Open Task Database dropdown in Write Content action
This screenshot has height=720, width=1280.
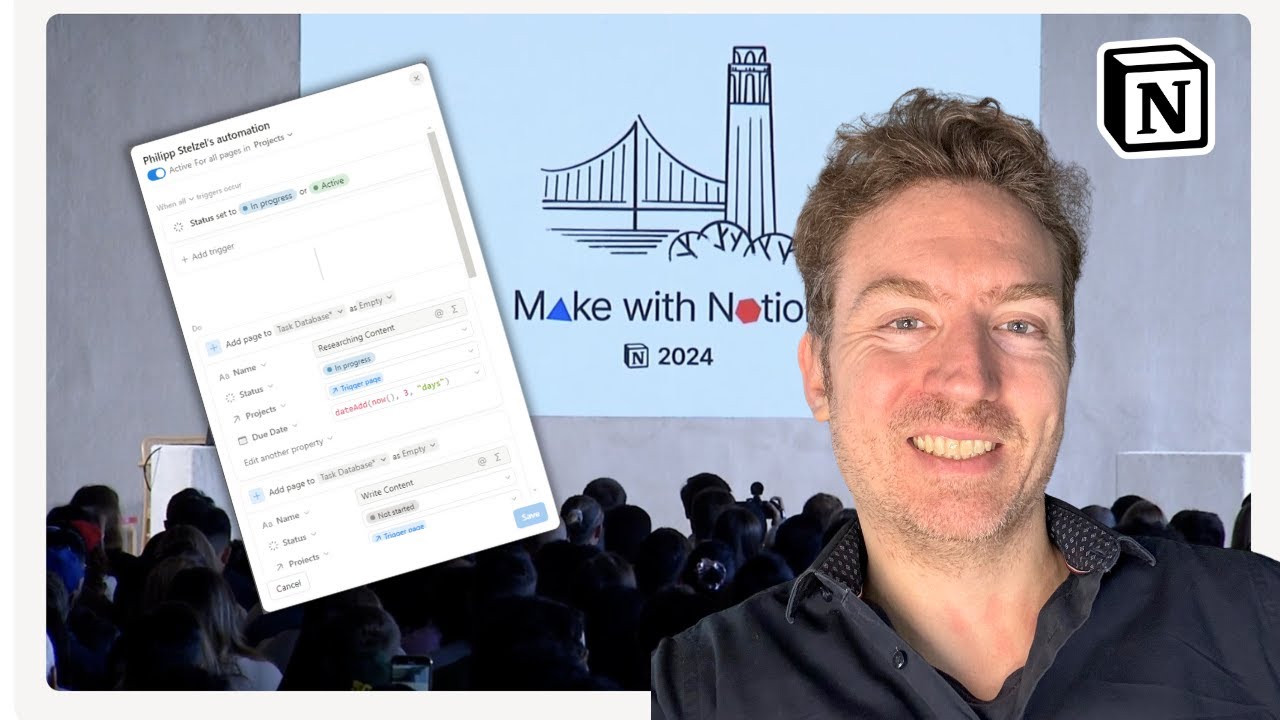pyautogui.click(x=352, y=468)
